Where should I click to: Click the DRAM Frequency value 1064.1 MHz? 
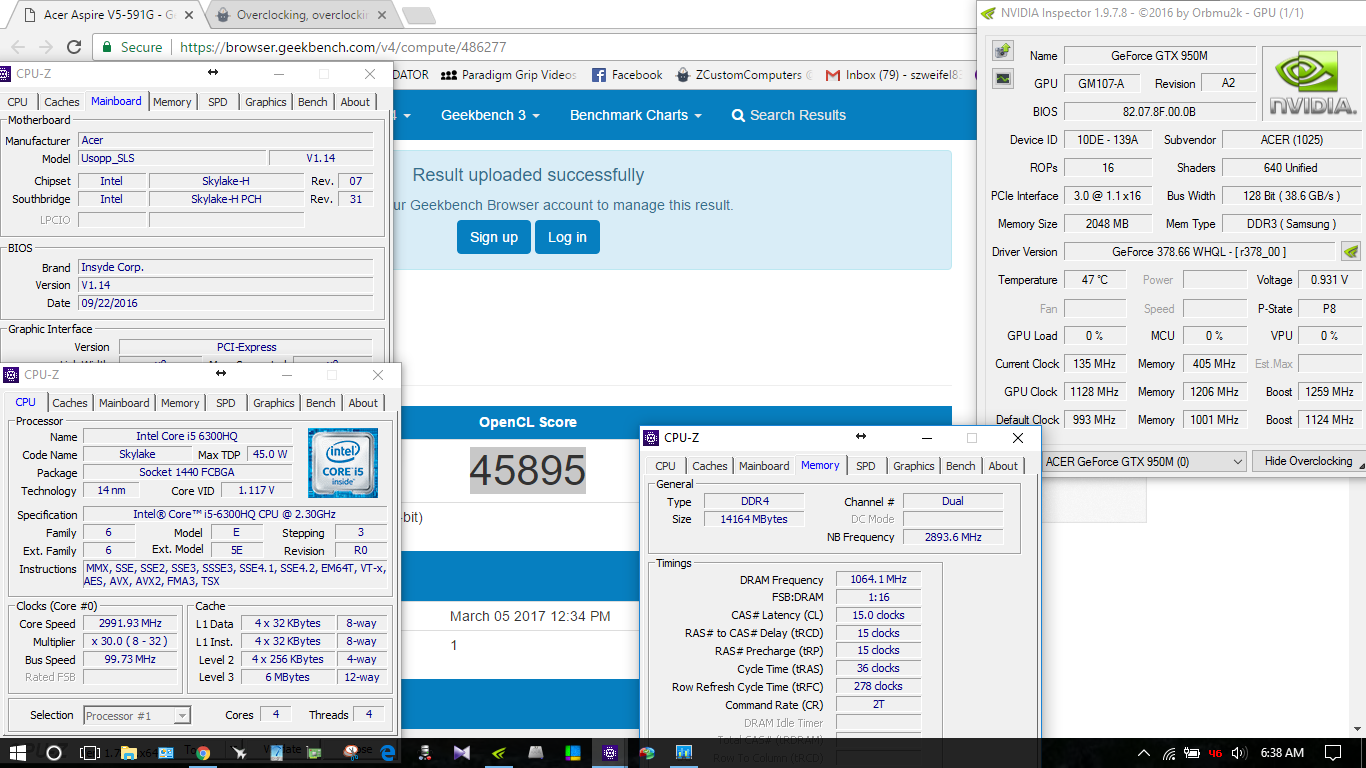879,580
